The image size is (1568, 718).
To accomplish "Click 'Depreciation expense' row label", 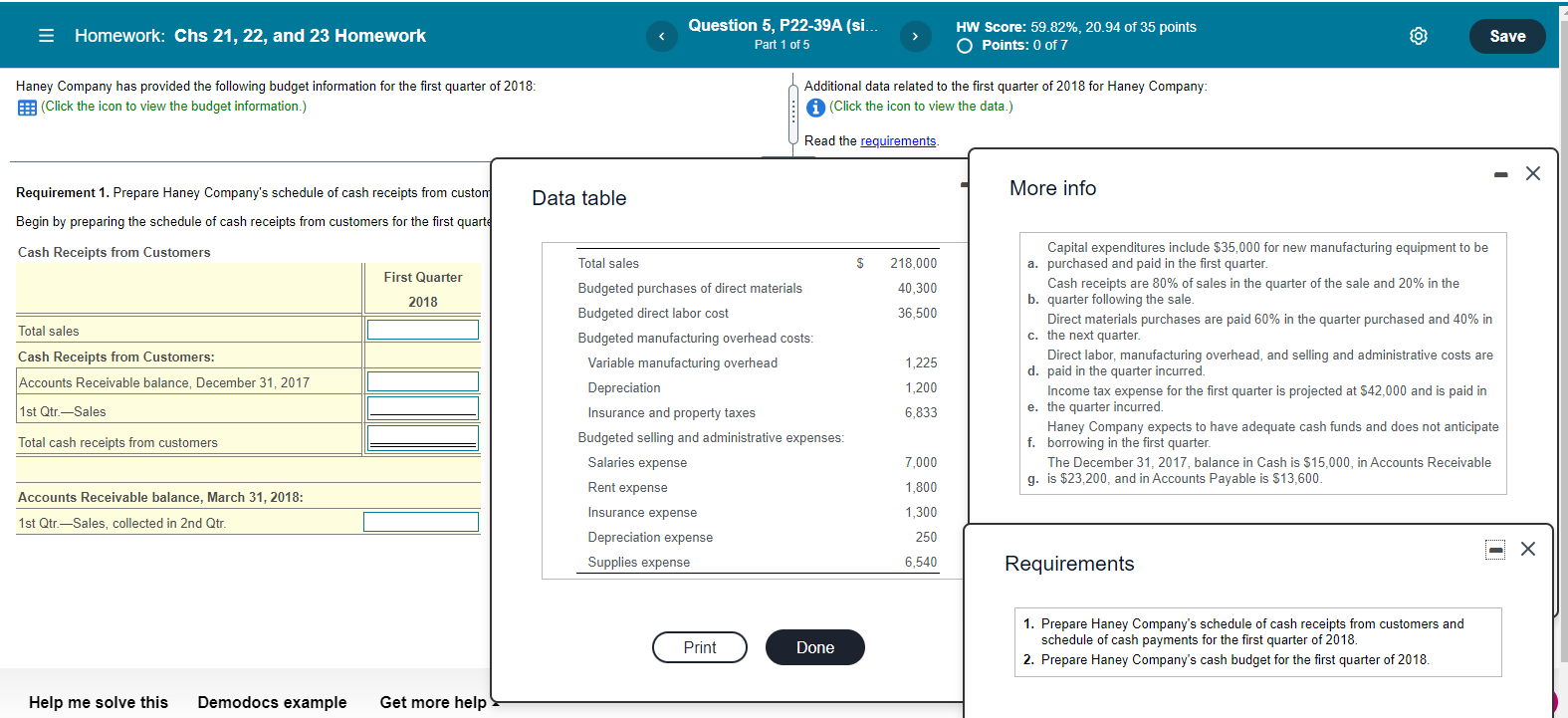I will [650, 537].
